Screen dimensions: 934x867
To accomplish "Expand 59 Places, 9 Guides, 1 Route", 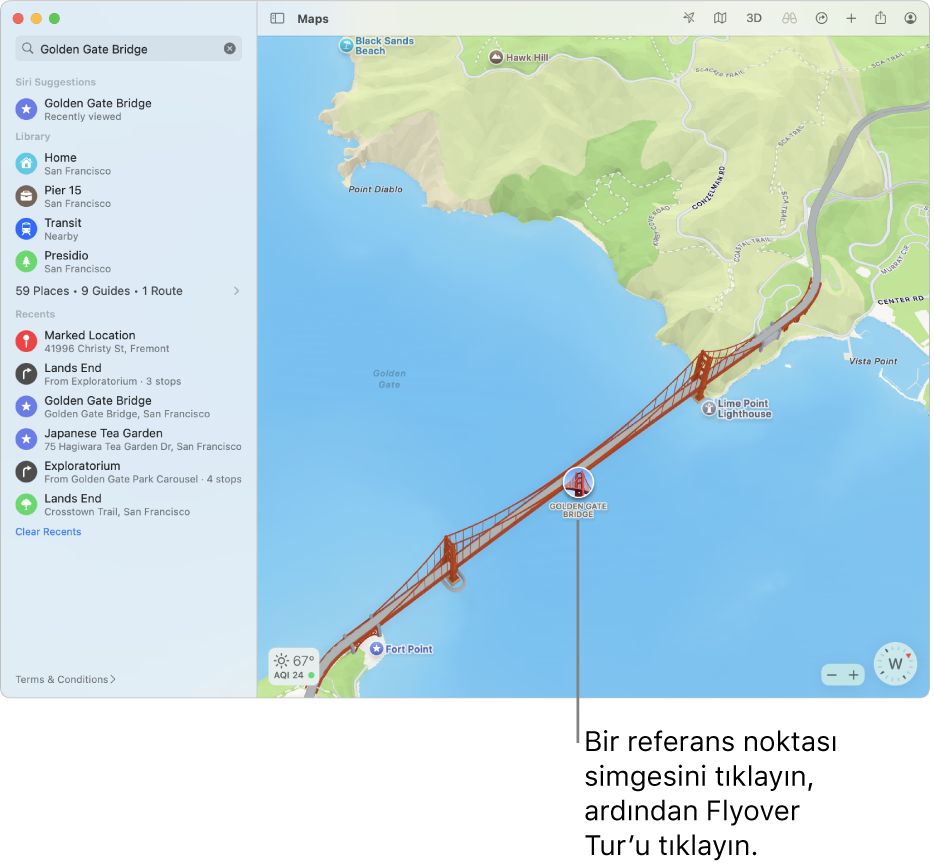I will coord(129,291).
